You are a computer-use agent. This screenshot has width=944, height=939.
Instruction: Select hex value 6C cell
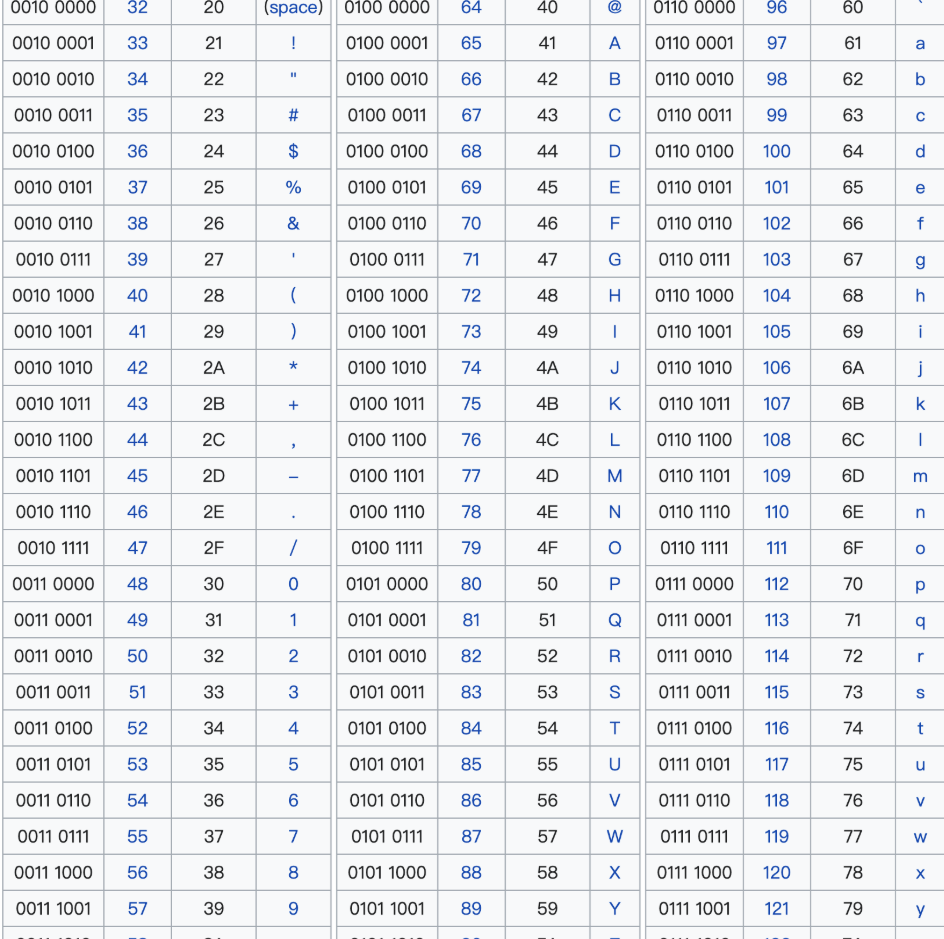853,441
